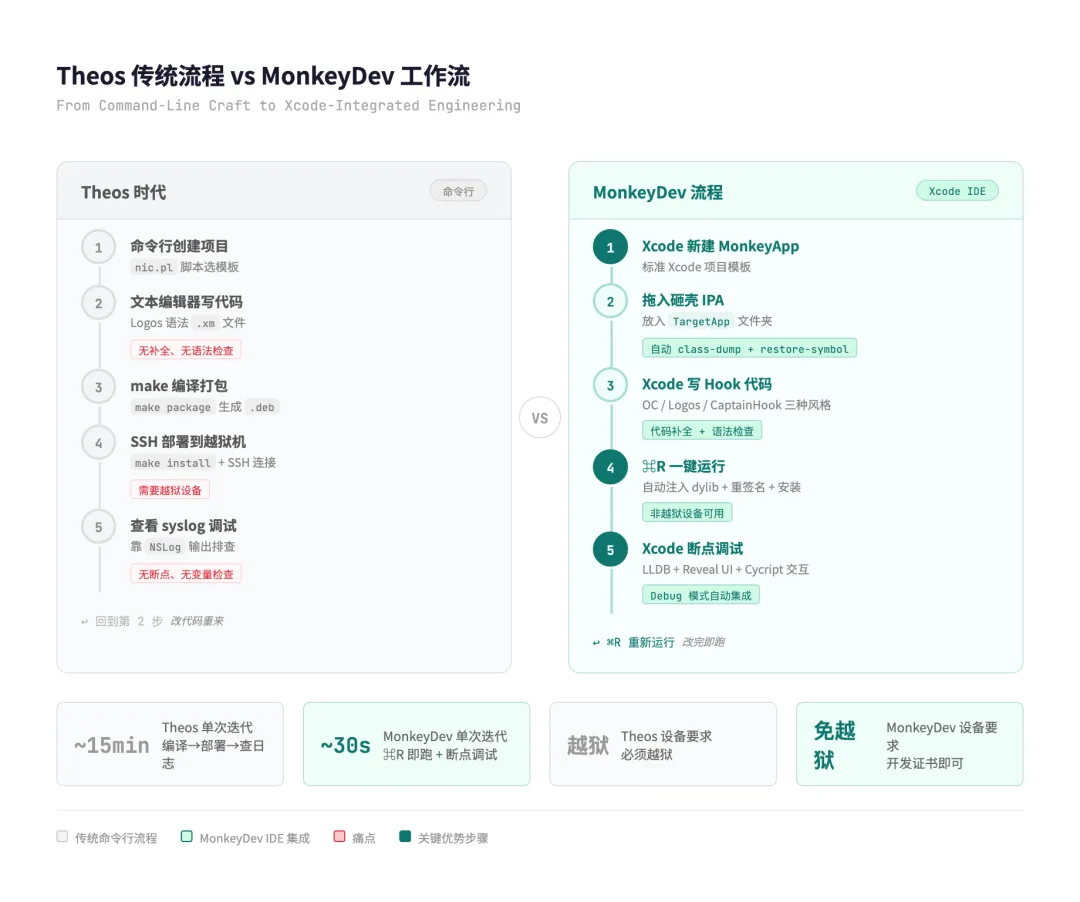Click the MonkeyDev IDE 集成 legend swatch
The height and width of the screenshot is (902, 1080).
click(x=186, y=837)
